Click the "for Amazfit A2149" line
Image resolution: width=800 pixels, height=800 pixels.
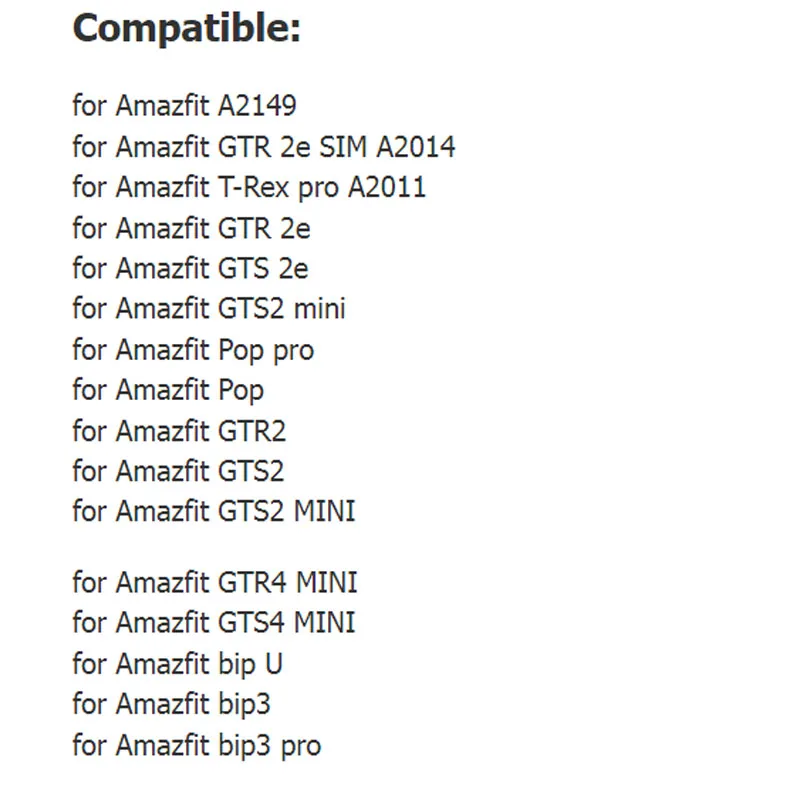[184, 105]
